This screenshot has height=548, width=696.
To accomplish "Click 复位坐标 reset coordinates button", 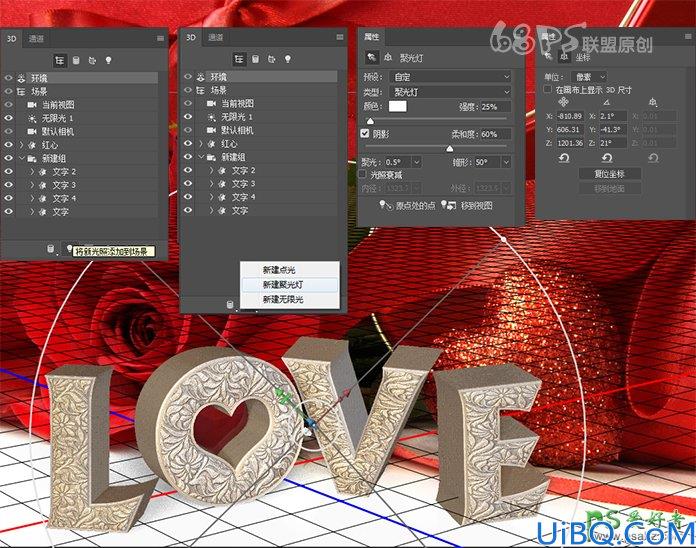I will (x=609, y=173).
